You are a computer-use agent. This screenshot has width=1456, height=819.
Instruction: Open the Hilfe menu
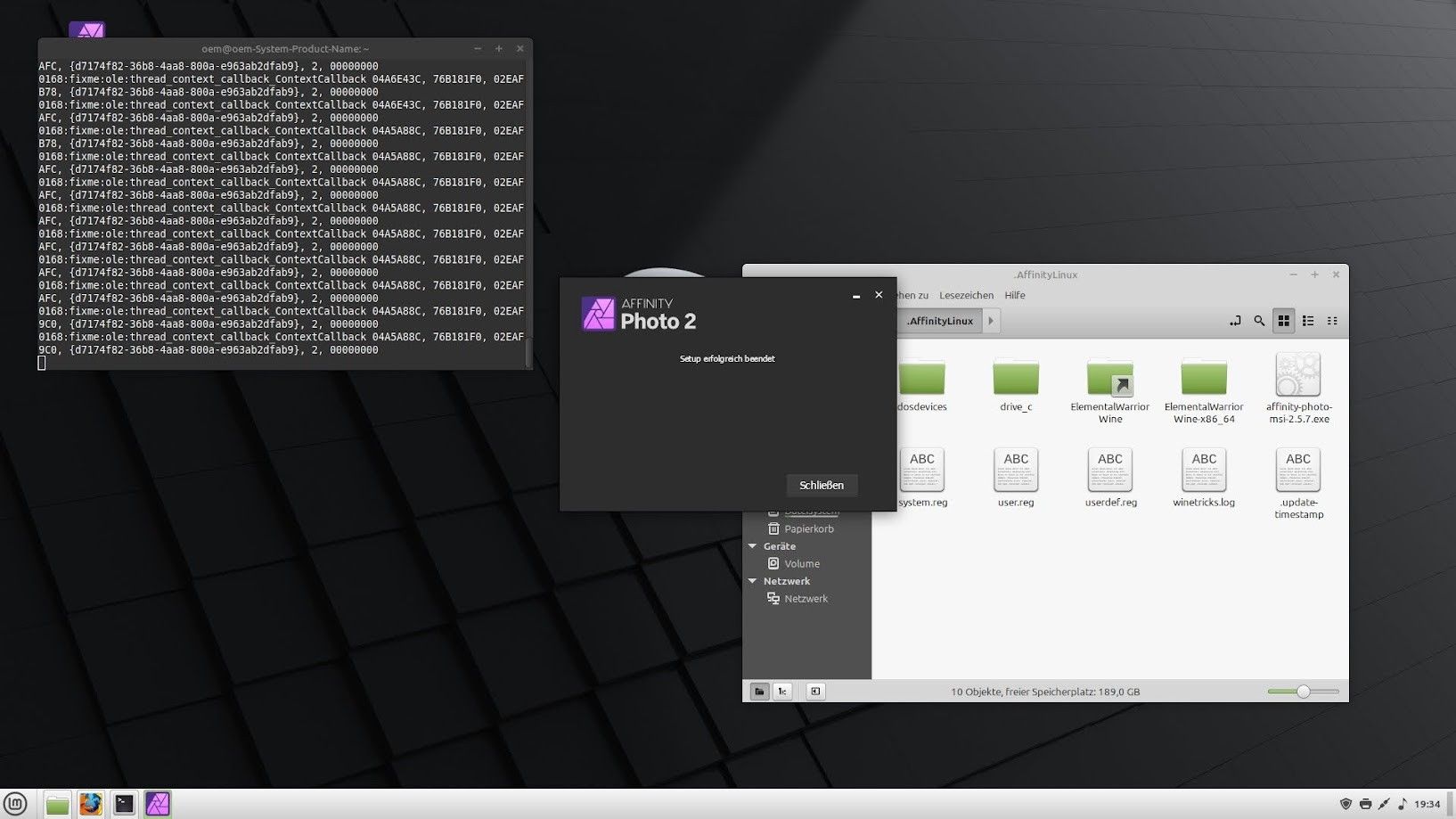pyautogui.click(x=1015, y=295)
